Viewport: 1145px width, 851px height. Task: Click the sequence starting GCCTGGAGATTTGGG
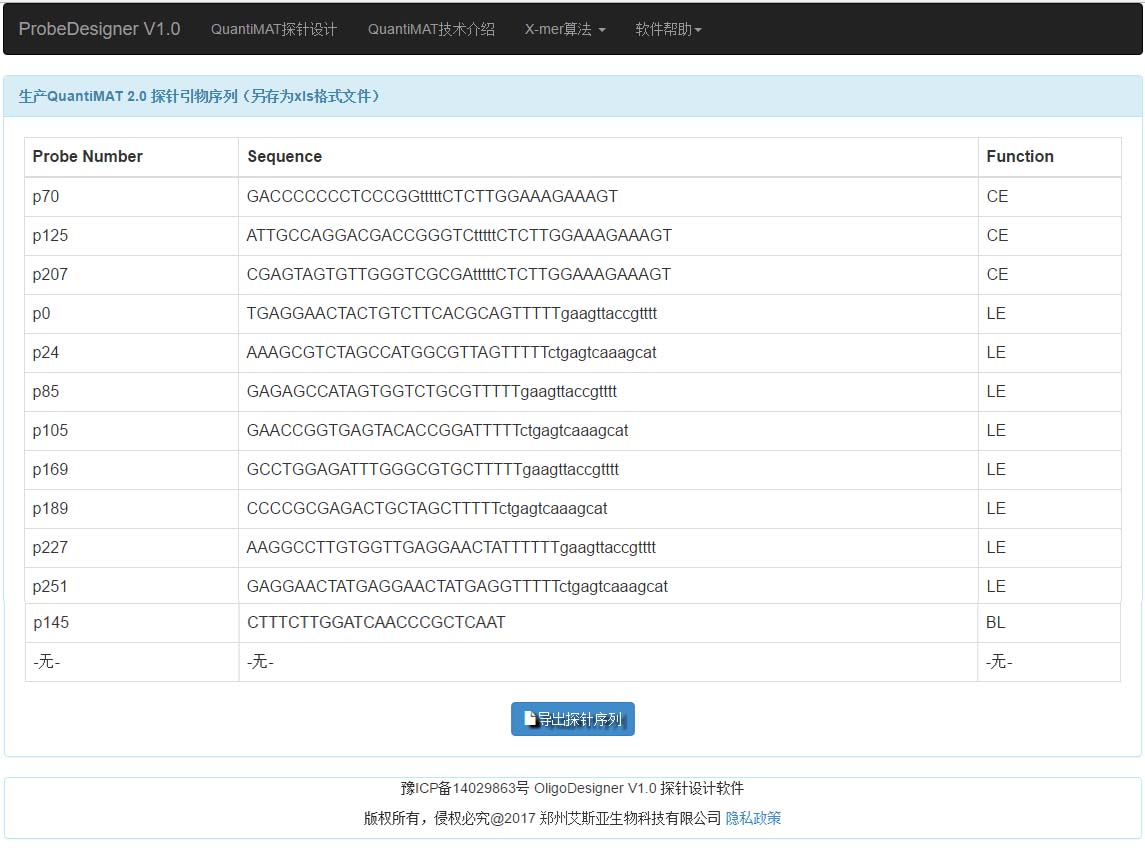click(x=432, y=470)
